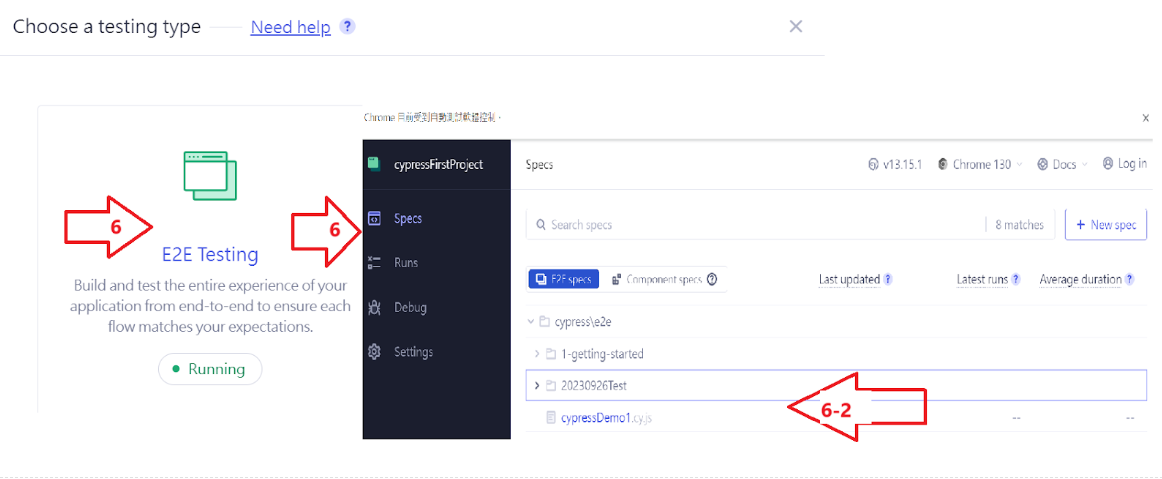Viewport: 1162px width, 479px height.
Task: Click the v13.15.1 version label
Action: tap(903, 165)
